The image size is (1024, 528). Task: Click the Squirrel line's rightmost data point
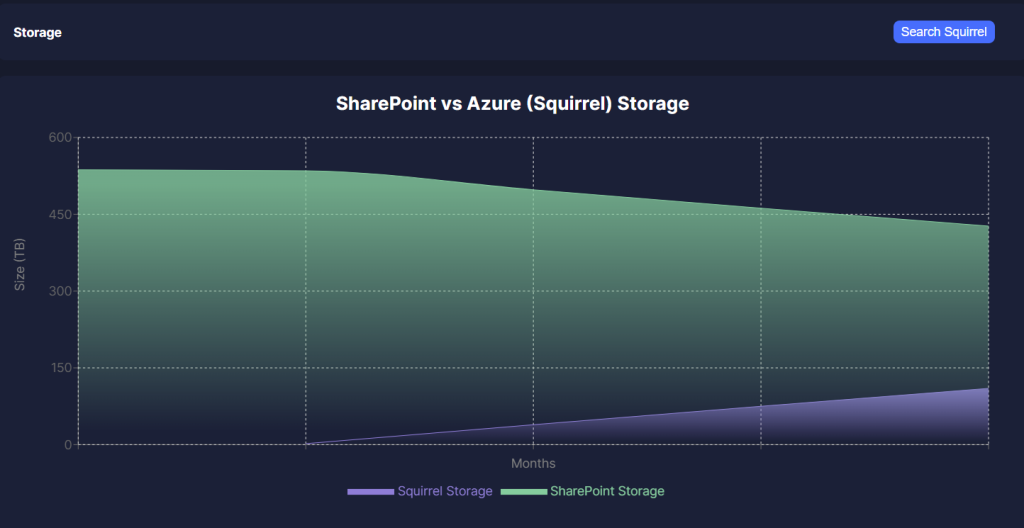tap(988, 388)
